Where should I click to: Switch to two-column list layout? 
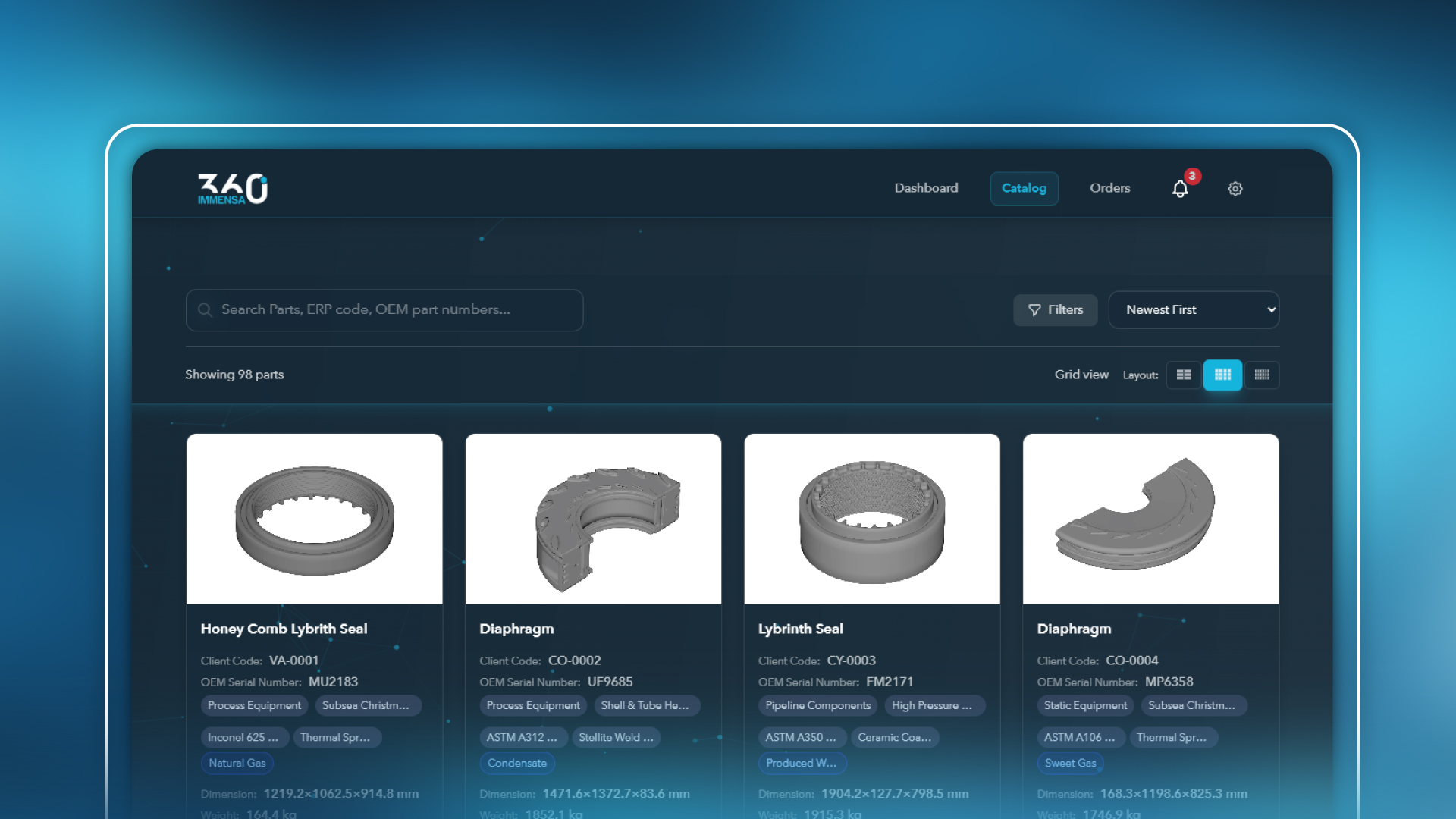[1184, 375]
